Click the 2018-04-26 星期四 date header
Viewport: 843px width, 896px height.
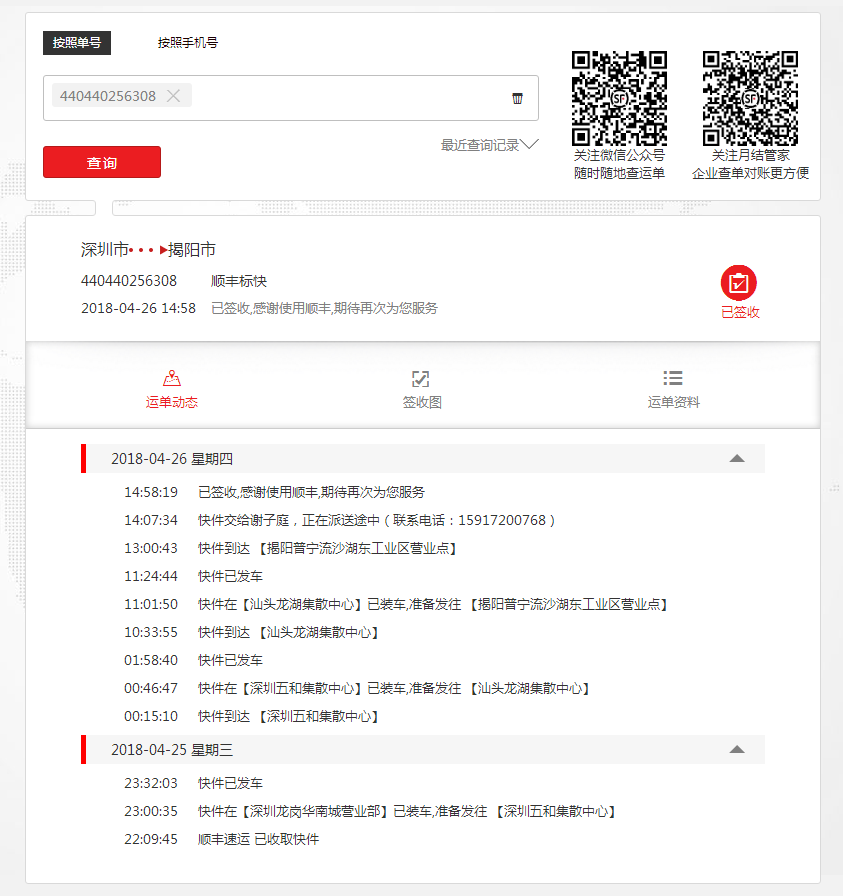point(423,459)
